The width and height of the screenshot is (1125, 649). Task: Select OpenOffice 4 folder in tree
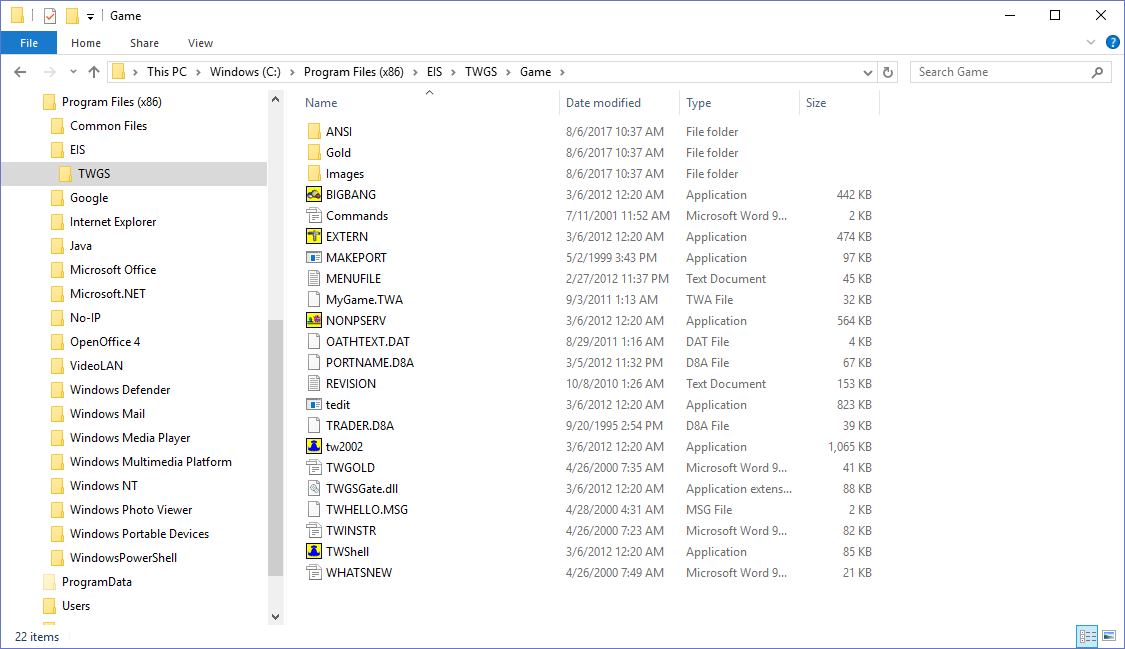pos(105,341)
